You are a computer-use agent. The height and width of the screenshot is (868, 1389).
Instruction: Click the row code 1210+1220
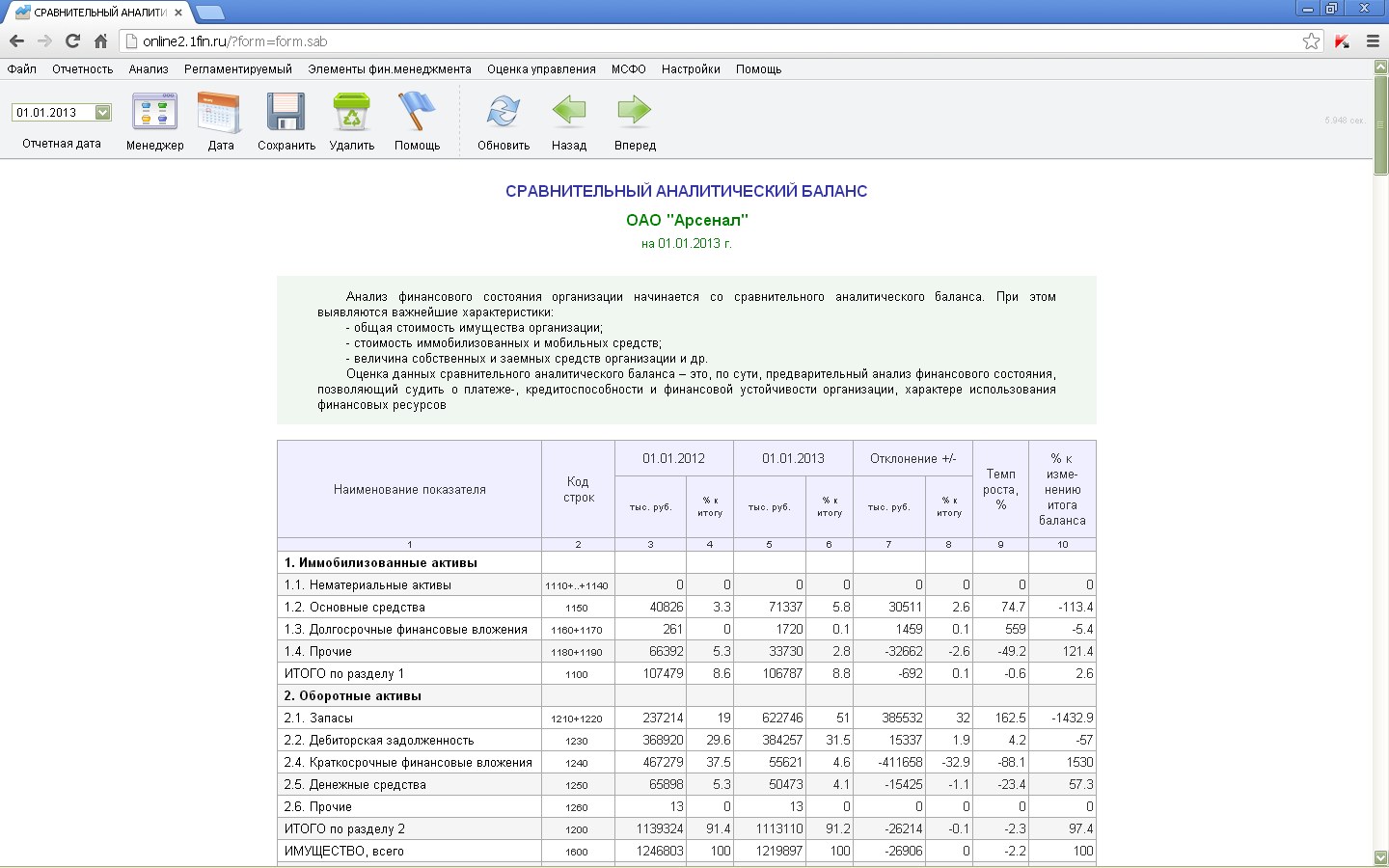(577, 719)
